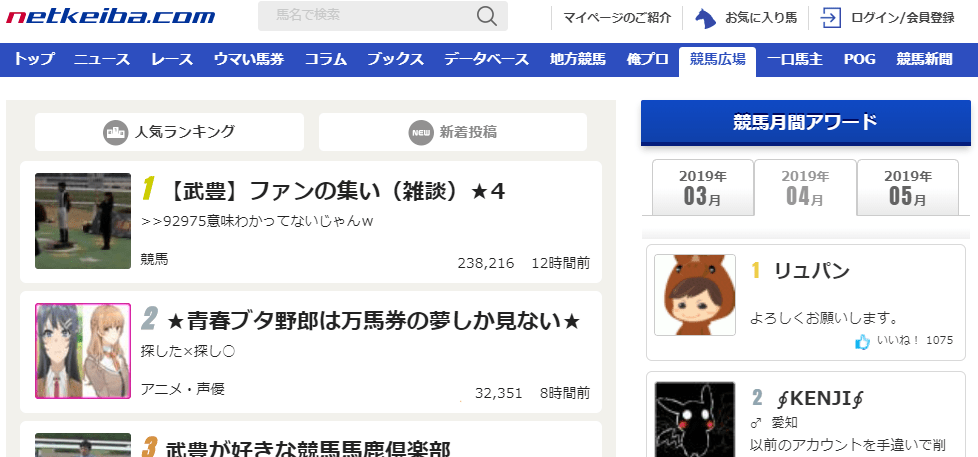
Task: Click the popularity ranking podium icon
Action: (116, 132)
